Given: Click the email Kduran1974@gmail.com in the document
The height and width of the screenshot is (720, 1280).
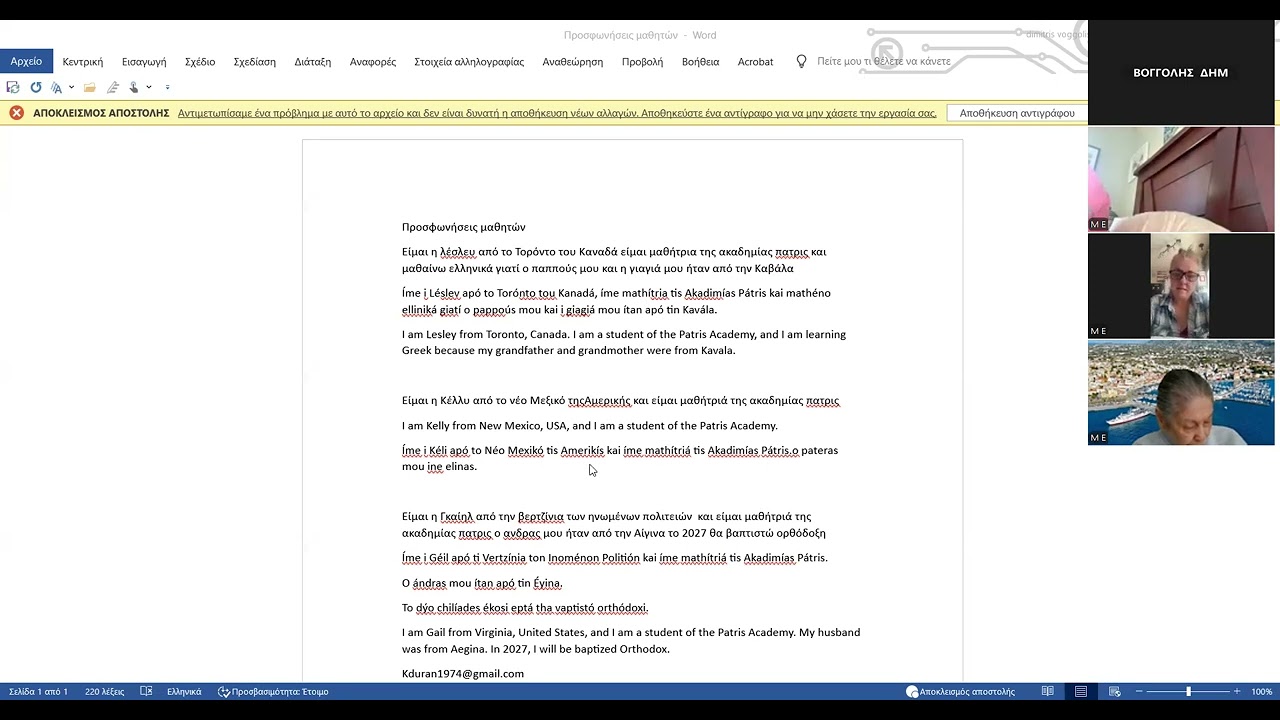Looking at the screenshot, I should coord(463,674).
